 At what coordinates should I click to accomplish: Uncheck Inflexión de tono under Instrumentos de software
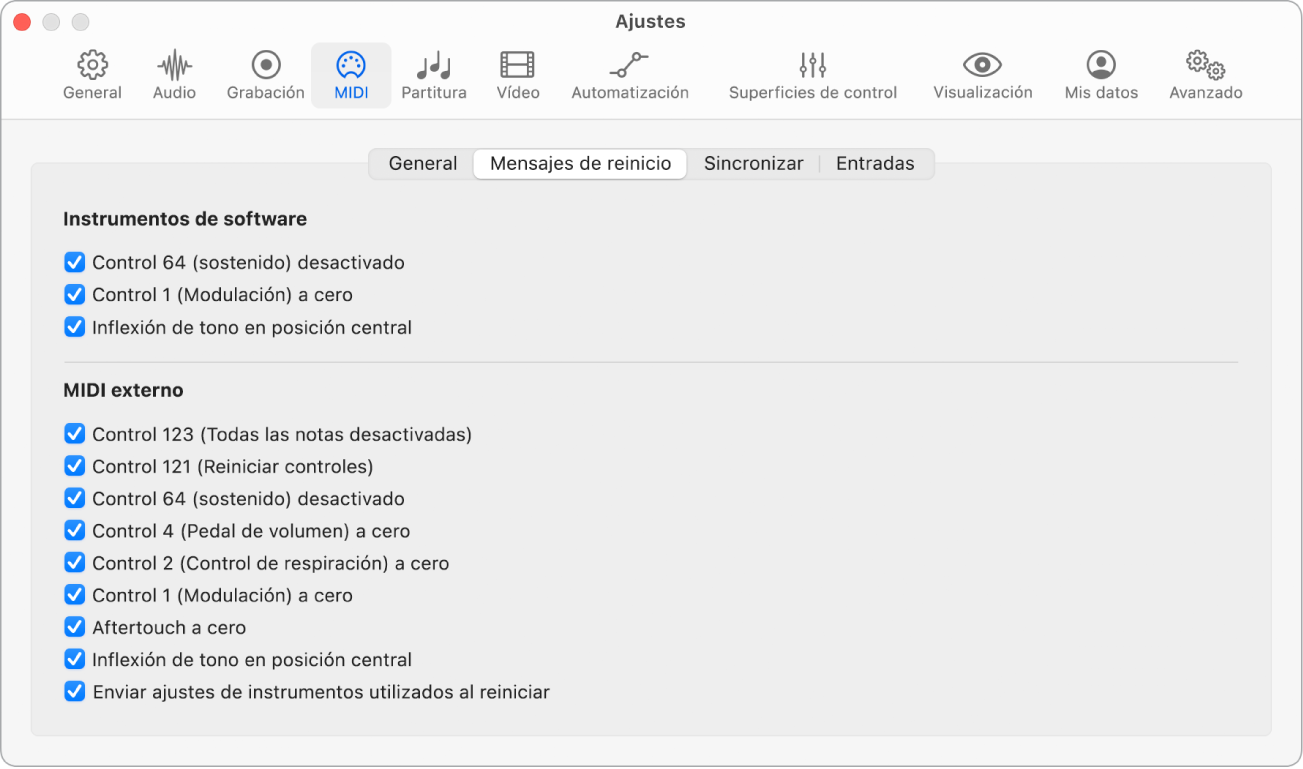pos(74,327)
